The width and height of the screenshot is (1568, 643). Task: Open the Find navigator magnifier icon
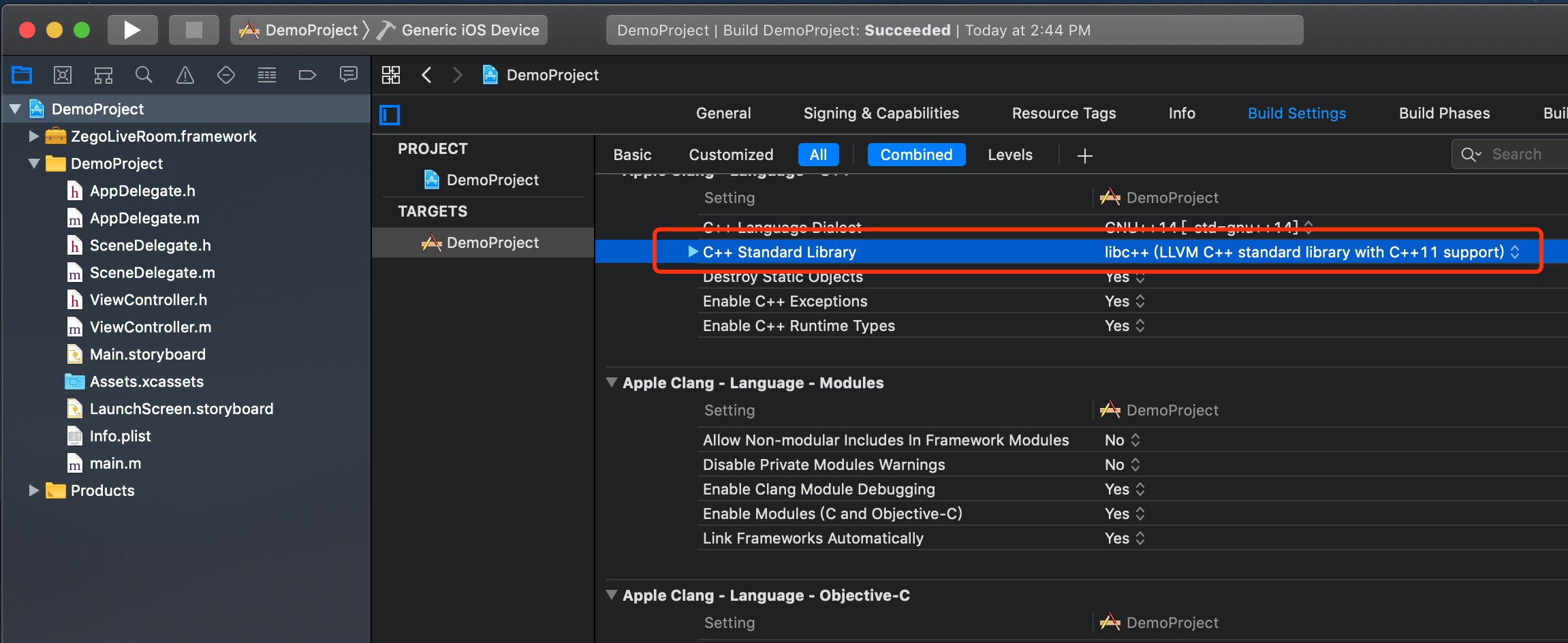[x=144, y=75]
